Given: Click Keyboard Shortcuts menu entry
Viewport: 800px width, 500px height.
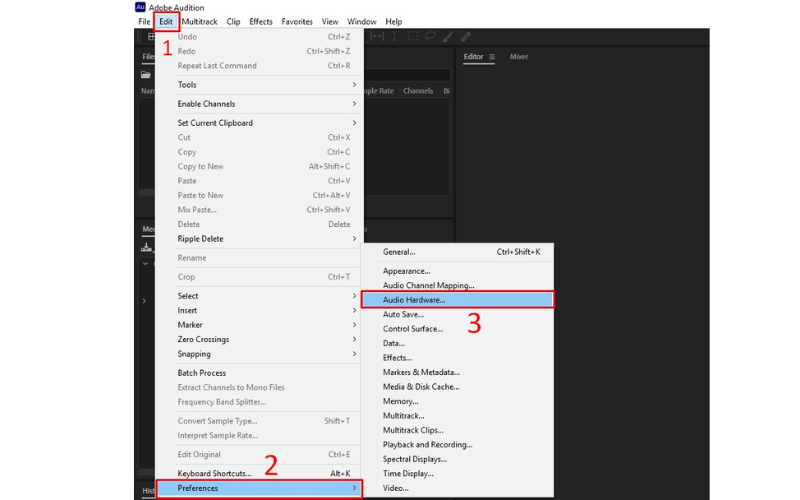Looking at the screenshot, I should pyautogui.click(x=214, y=473).
